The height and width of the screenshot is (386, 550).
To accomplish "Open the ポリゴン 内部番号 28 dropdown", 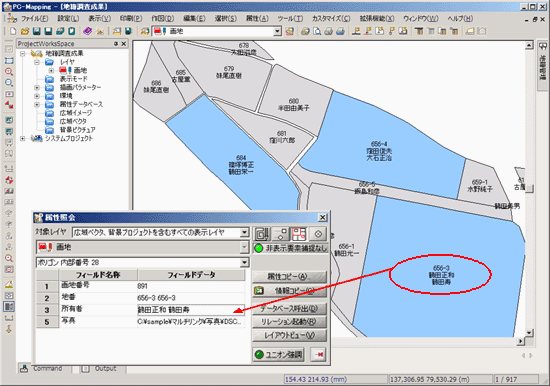I will coord(244,262).
